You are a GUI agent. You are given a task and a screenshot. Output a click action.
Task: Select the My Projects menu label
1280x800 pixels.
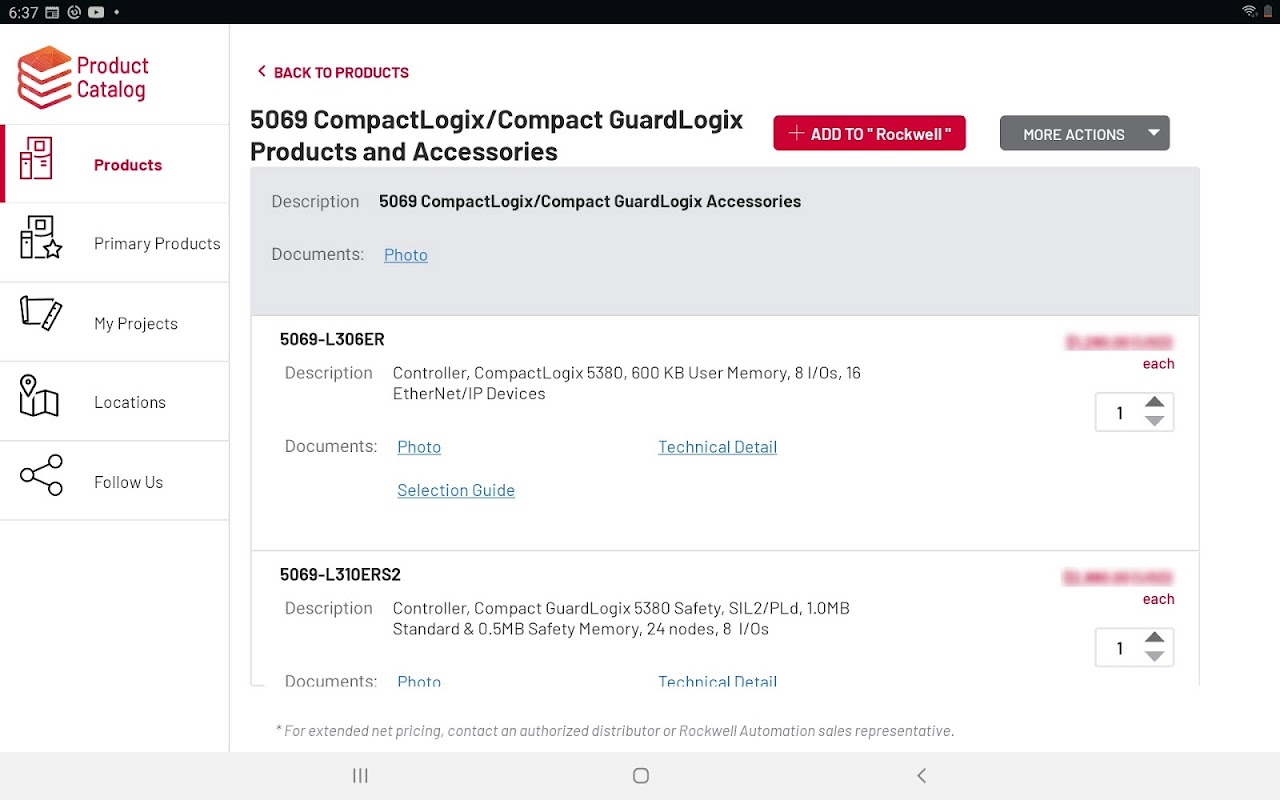pos(136,324)
